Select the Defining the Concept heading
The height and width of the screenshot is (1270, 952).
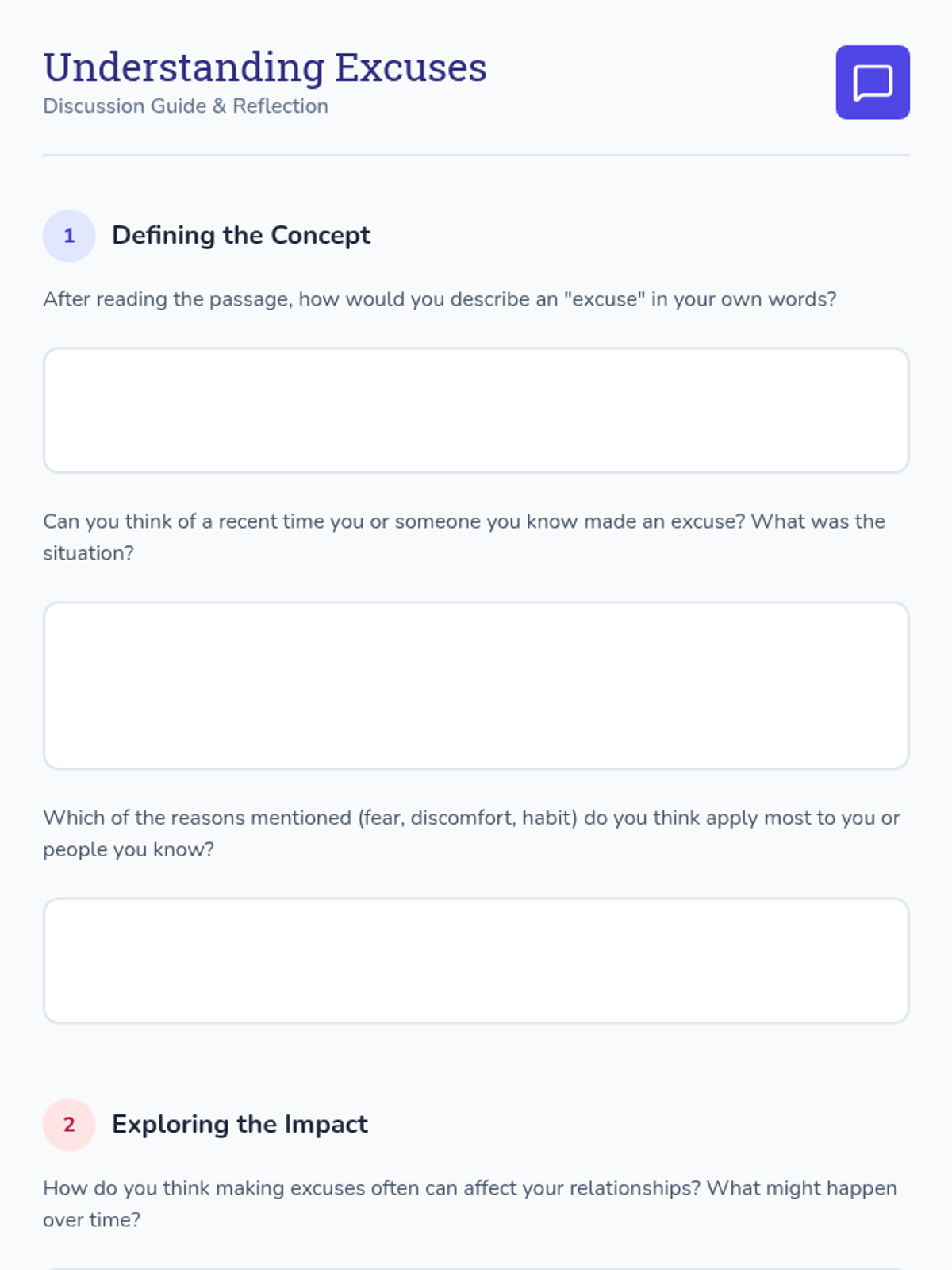pos(241,236)
